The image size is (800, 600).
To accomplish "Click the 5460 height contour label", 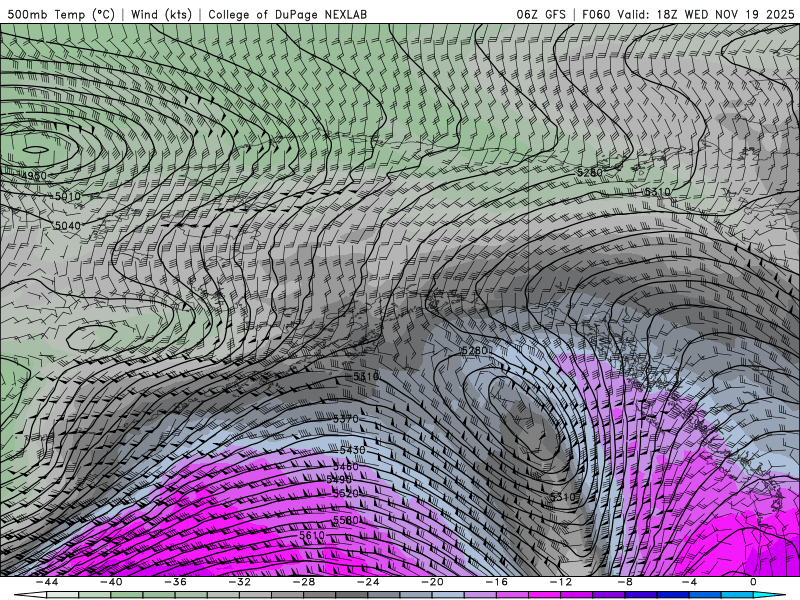I will (x=346, y=466).
